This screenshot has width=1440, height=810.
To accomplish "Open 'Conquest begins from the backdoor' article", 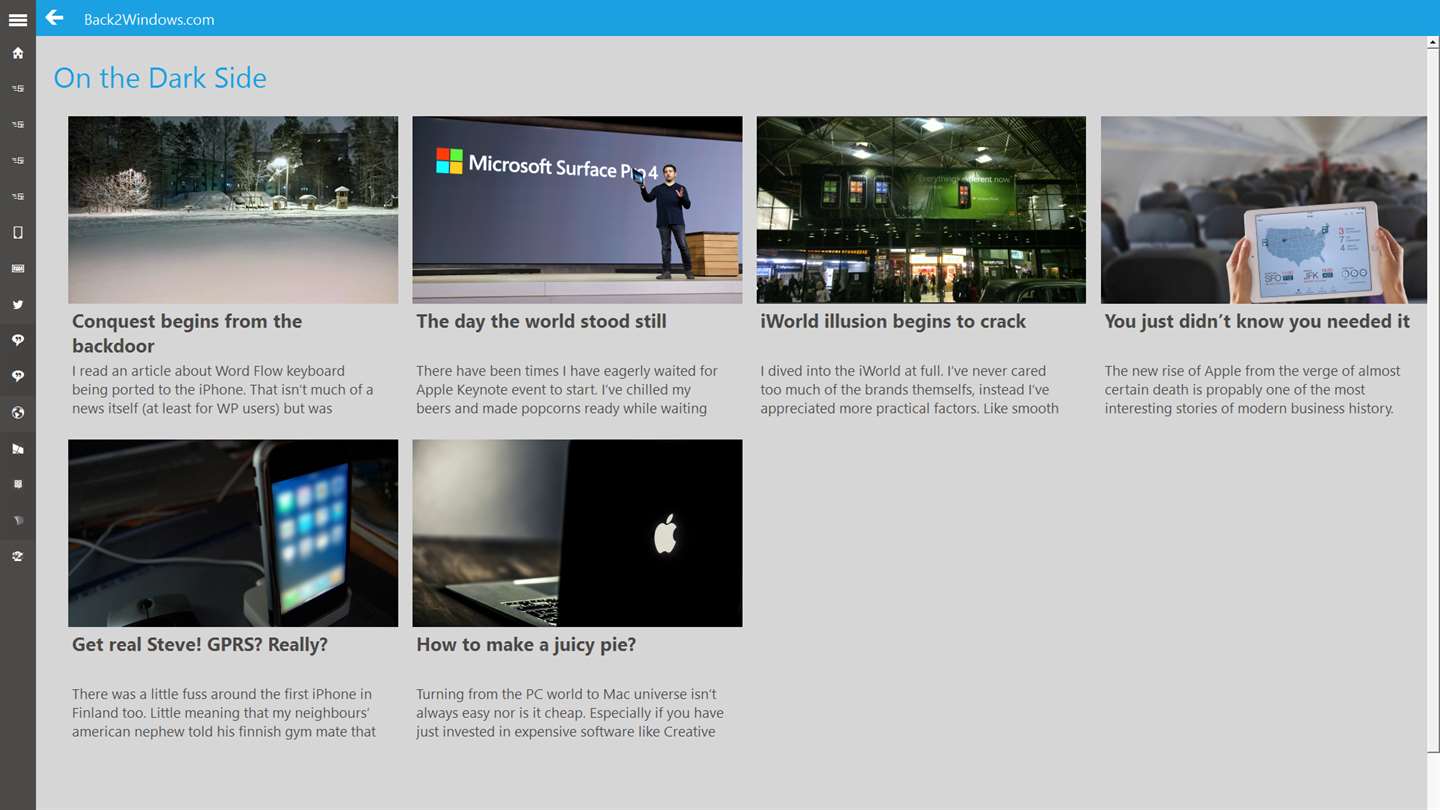I will tap(187, 333).
